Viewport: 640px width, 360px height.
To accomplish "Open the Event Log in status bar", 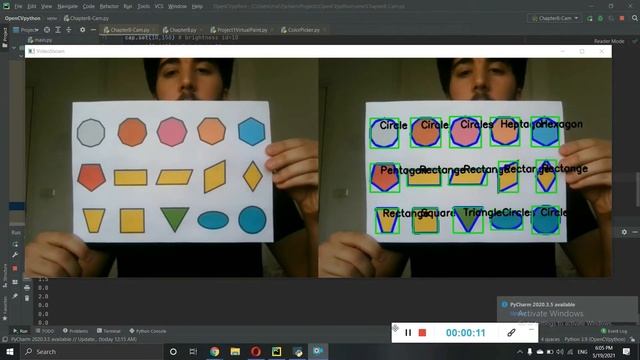I will tap(614, 331).
